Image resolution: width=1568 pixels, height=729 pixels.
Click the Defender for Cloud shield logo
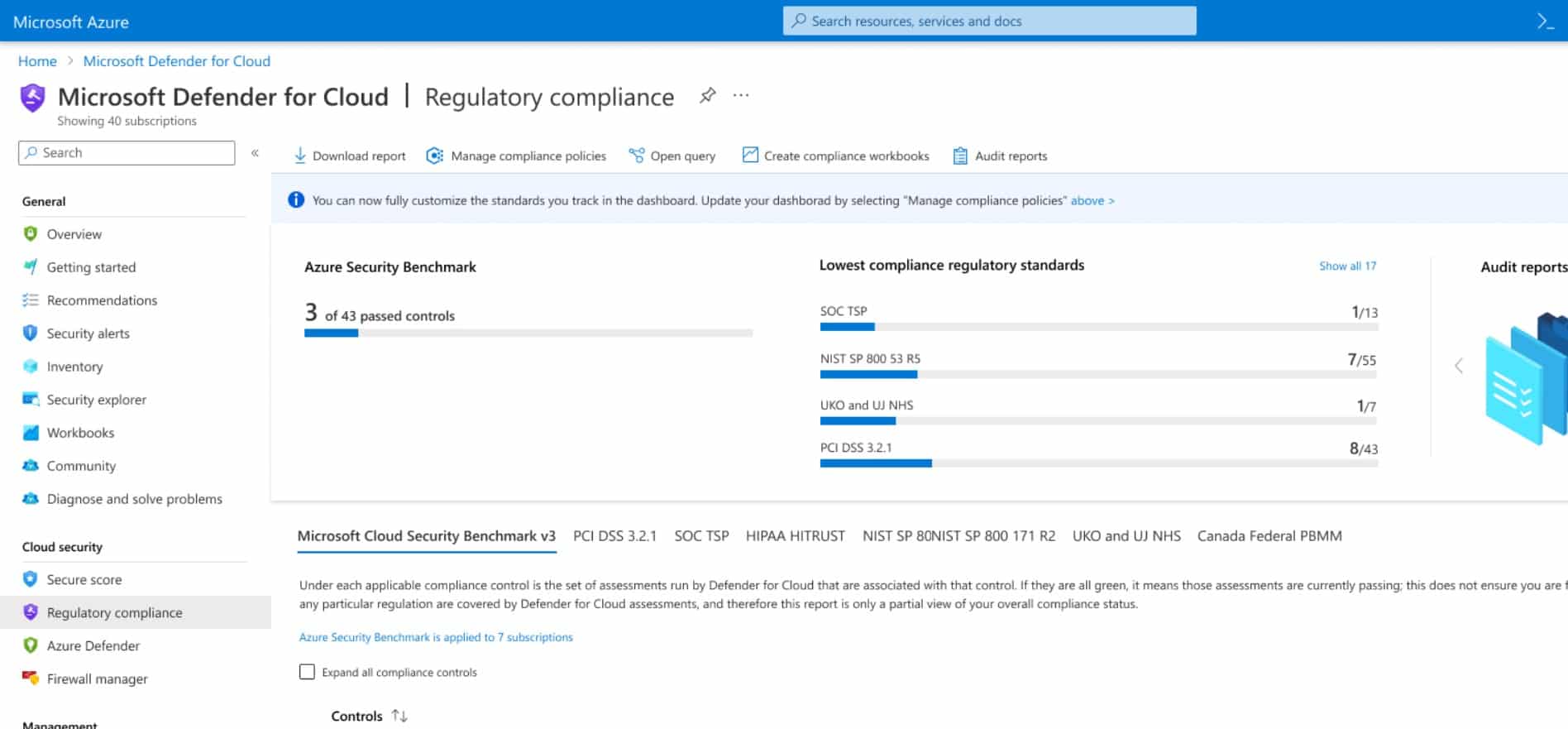[32, 98]
